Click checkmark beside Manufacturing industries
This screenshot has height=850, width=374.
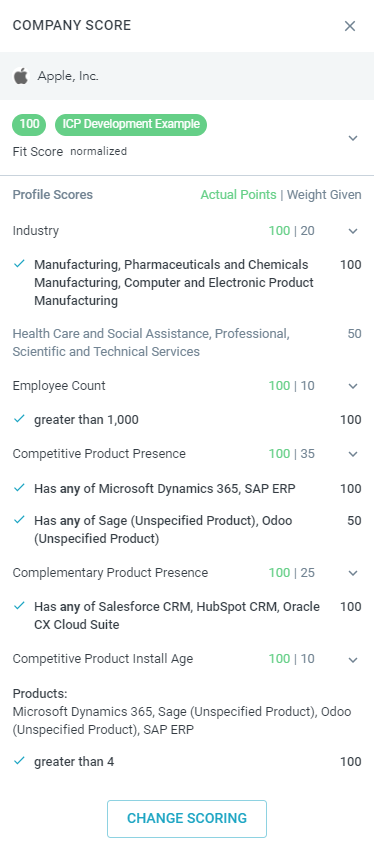[x=20, y=264]
